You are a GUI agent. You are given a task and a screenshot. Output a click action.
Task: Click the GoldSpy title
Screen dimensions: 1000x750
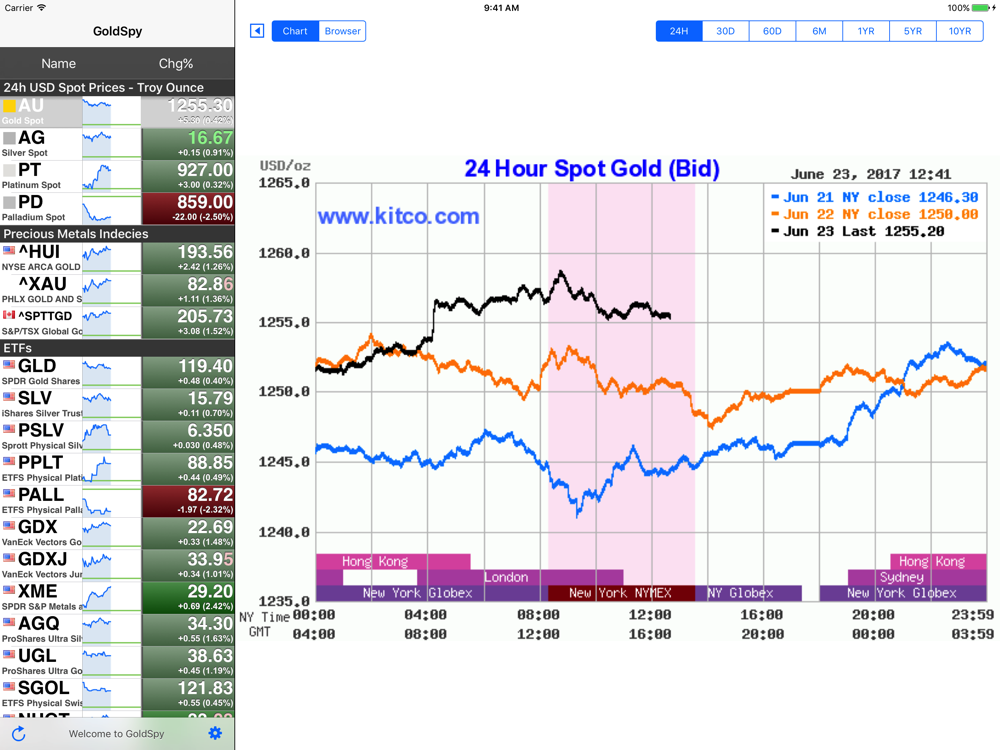point(117,31)
